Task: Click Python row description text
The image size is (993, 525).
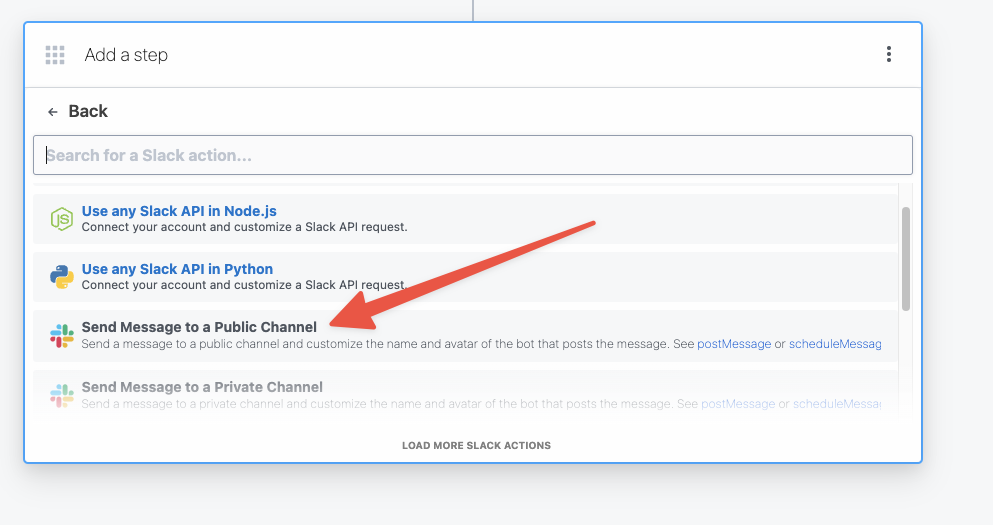Action: (244, 285)
